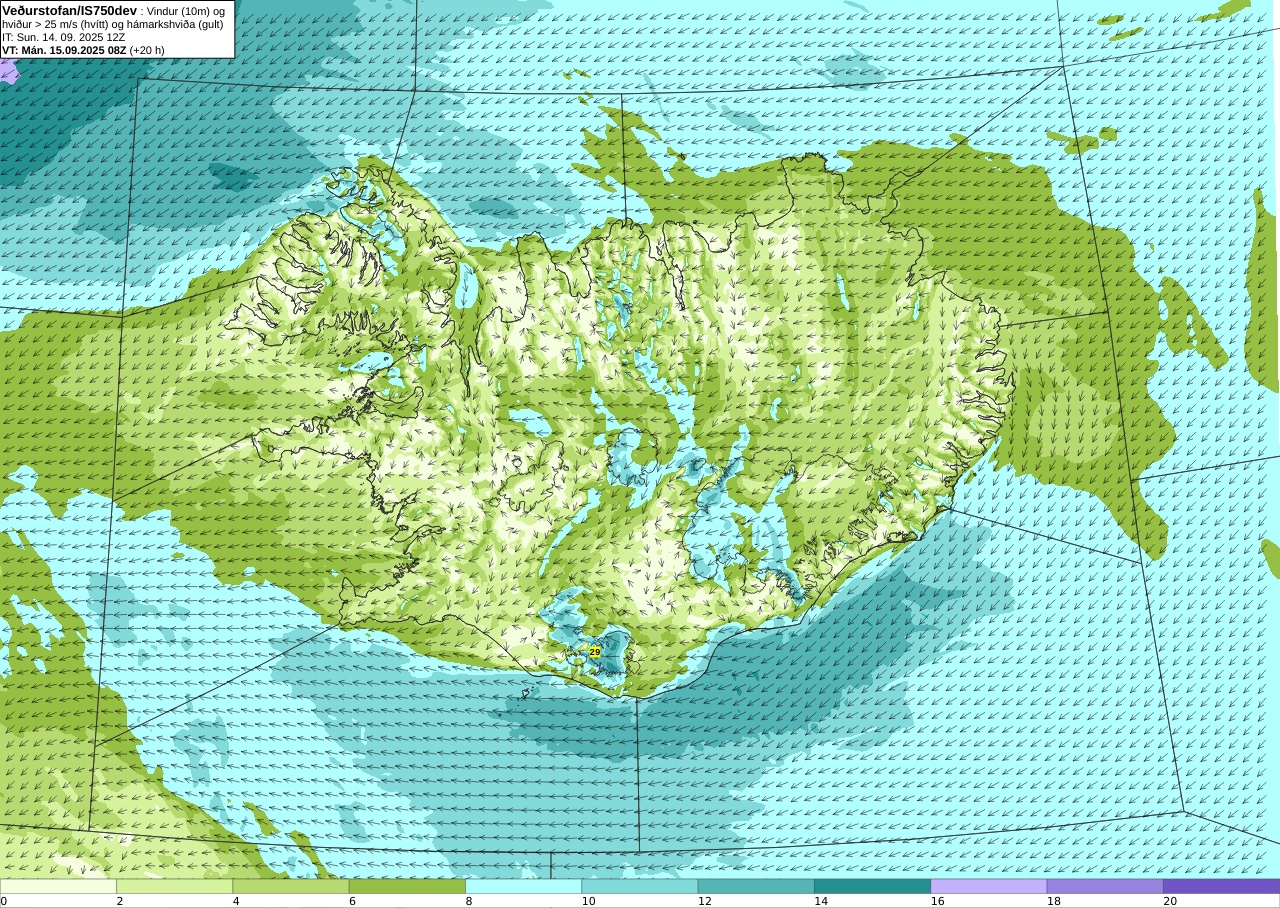Screen dimensions: 1280x908
Task: Click the 12–14 m/s teal legend swatch
Action: [x=756, y=886]
